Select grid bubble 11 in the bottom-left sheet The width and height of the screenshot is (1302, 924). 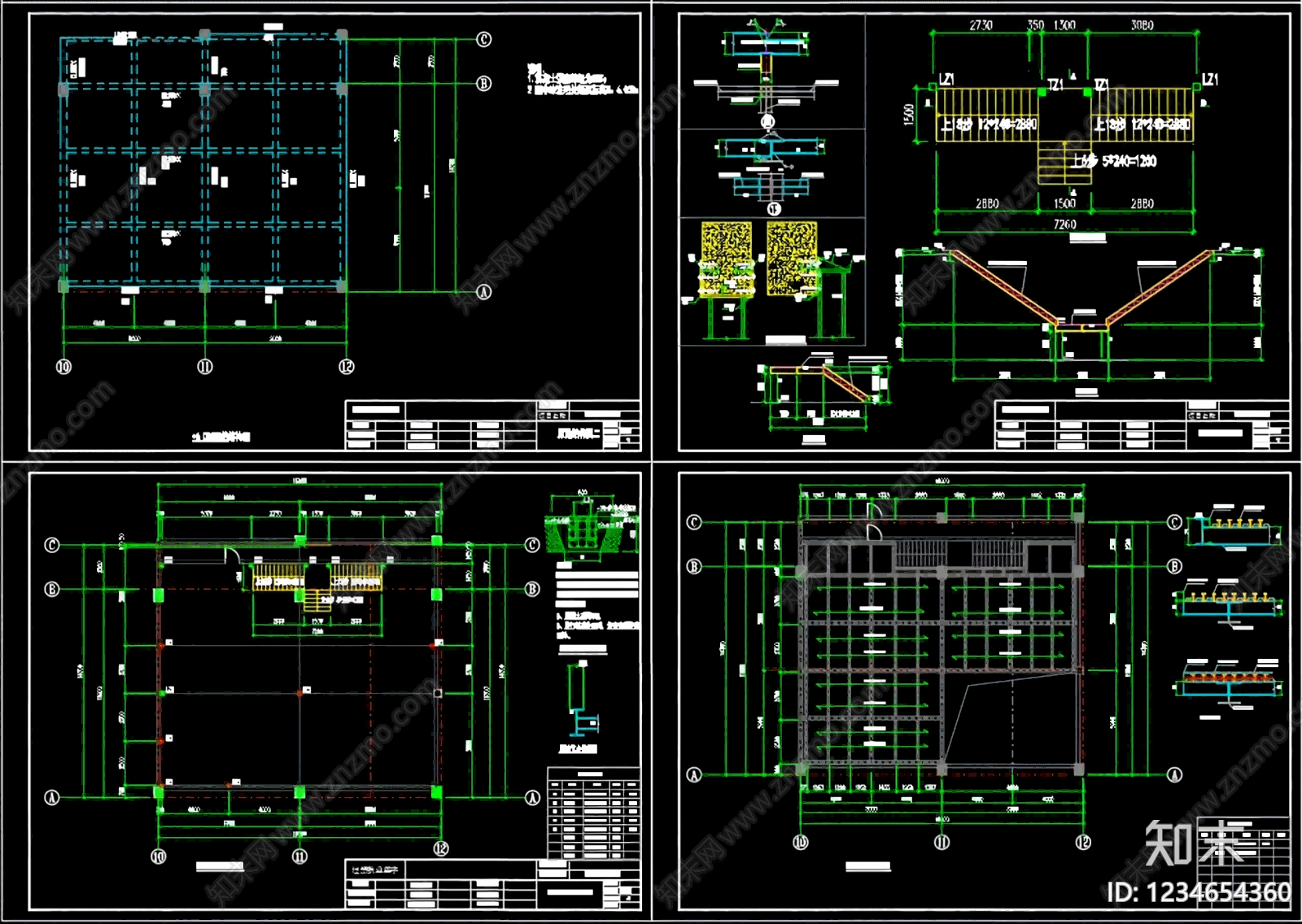[299, 856]
